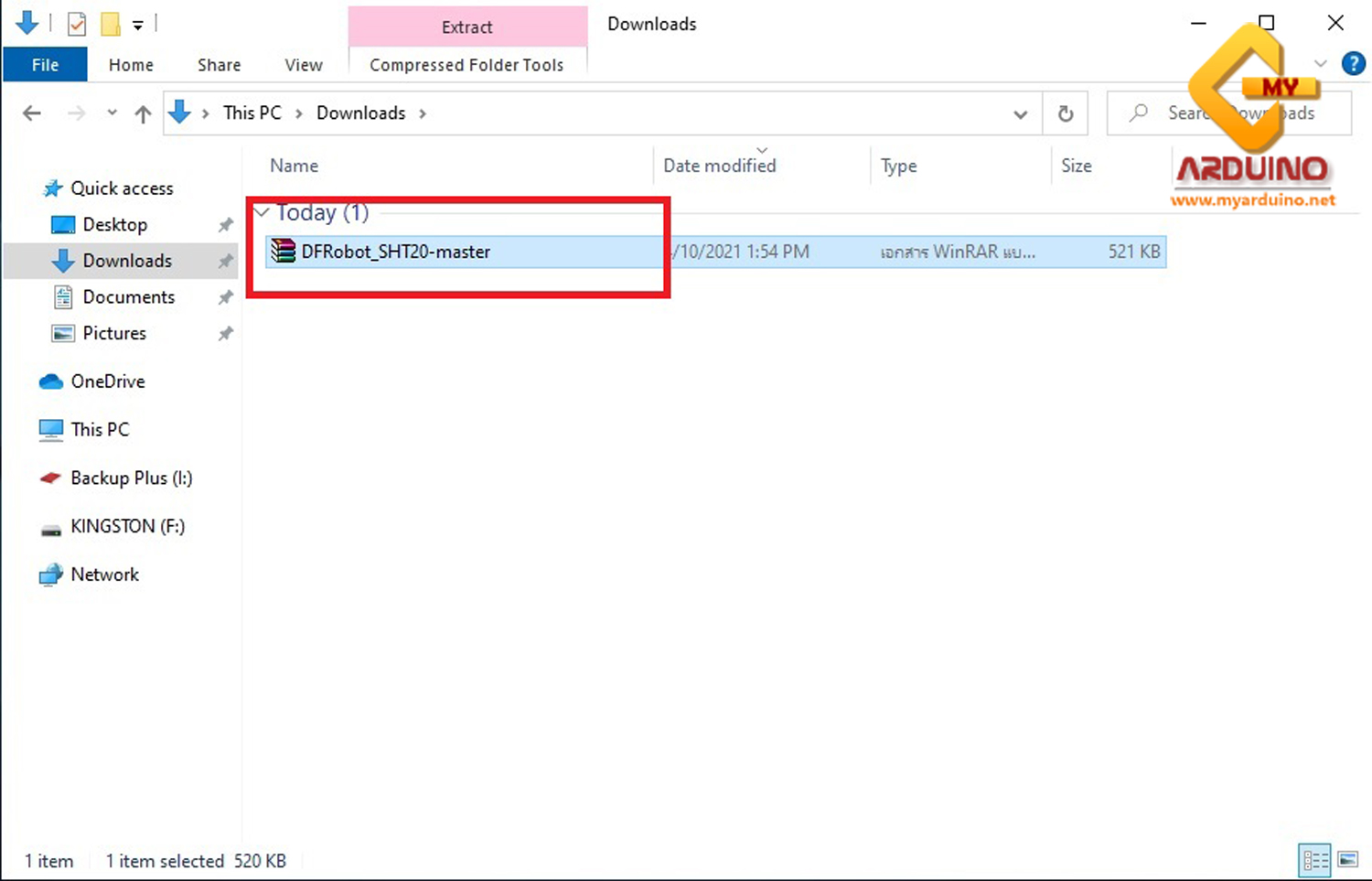
Task: Click the New Folder quick access toolbar icon
Action: 111,24
